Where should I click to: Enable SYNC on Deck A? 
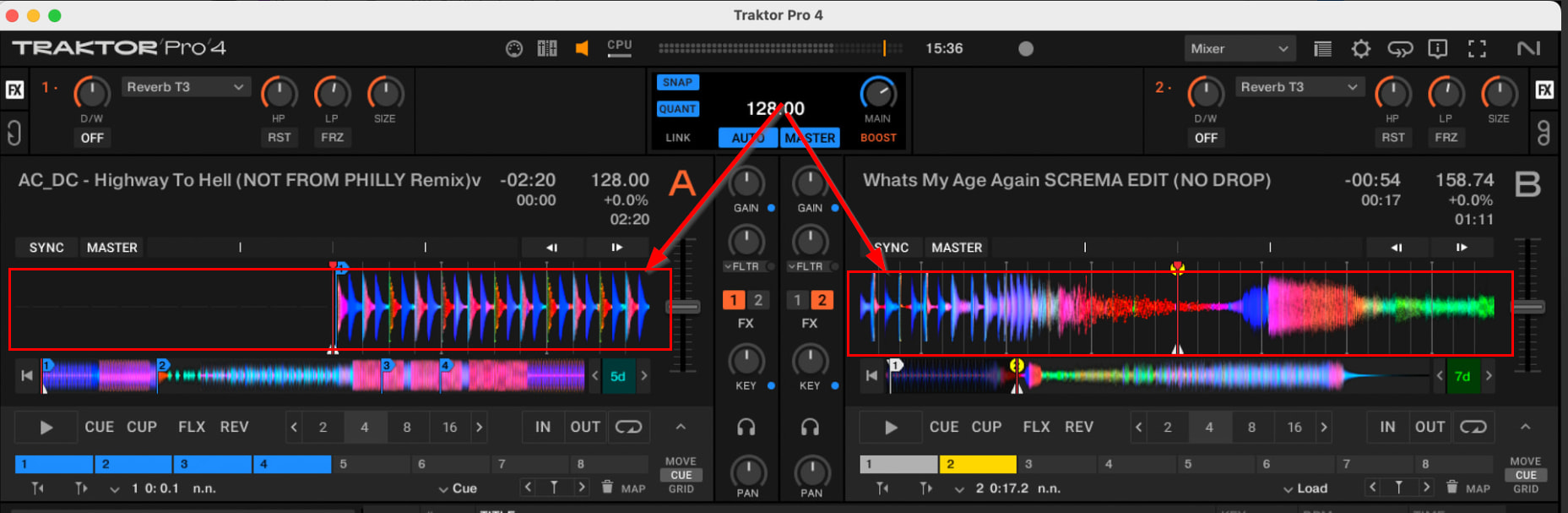pos(46,248)
